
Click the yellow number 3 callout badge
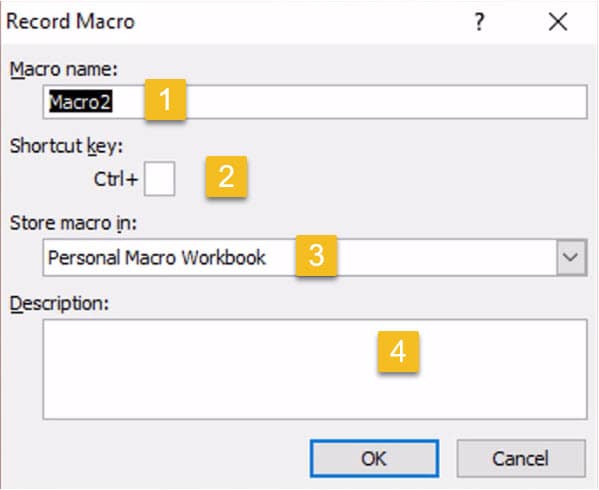316,255
